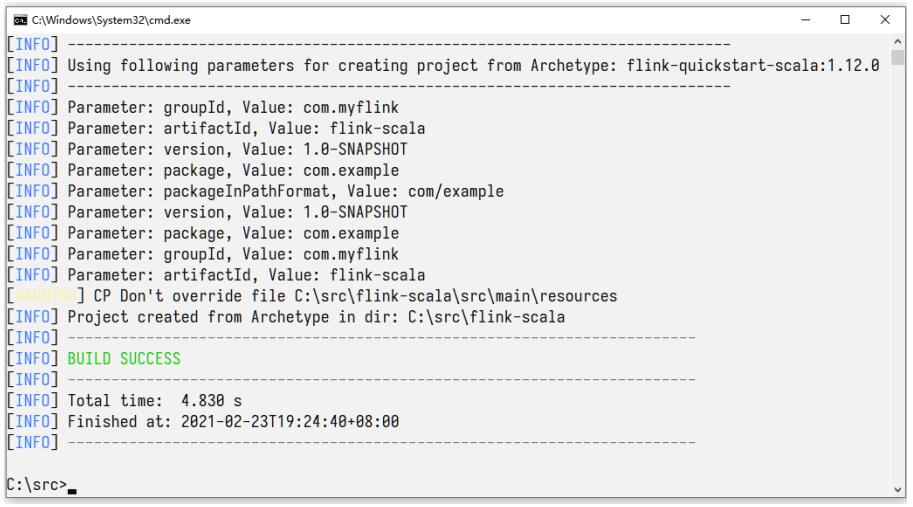The image size is (913, 507).
Task: Click the cmd.exe icon in title bar
Action: 13,20
